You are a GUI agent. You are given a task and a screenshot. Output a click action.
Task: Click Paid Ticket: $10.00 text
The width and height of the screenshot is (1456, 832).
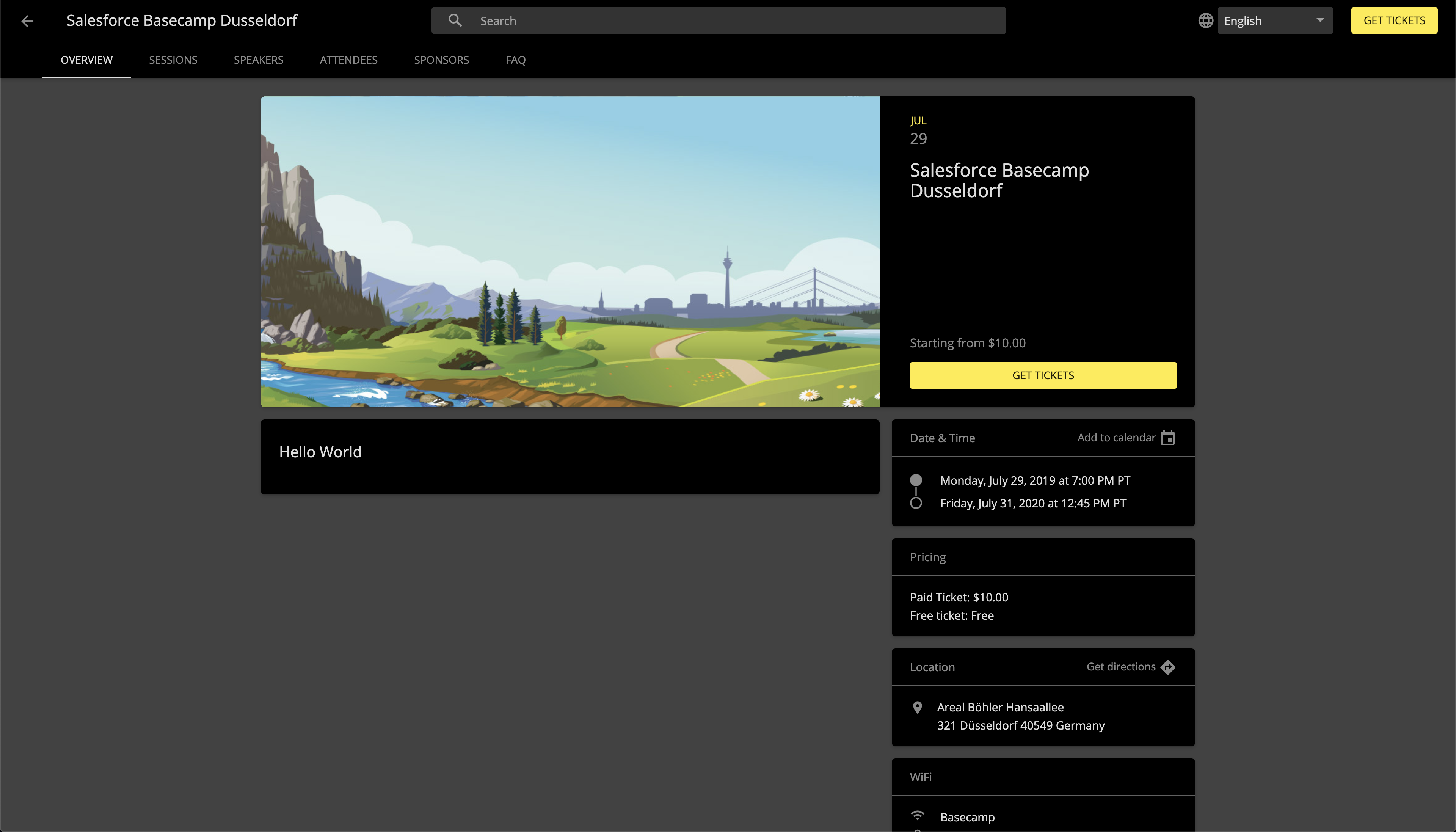click(959, 597)
